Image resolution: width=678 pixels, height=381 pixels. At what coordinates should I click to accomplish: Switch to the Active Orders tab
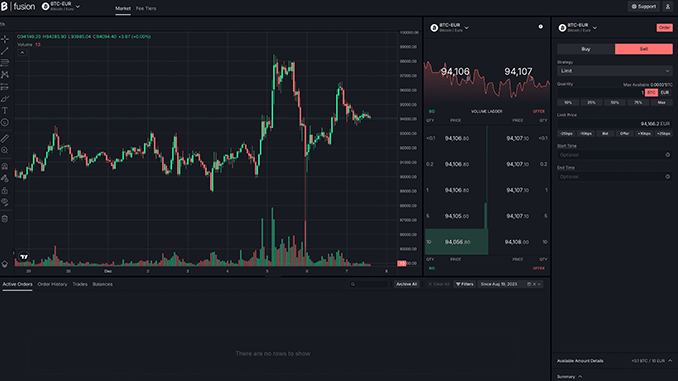pos(17,284)
